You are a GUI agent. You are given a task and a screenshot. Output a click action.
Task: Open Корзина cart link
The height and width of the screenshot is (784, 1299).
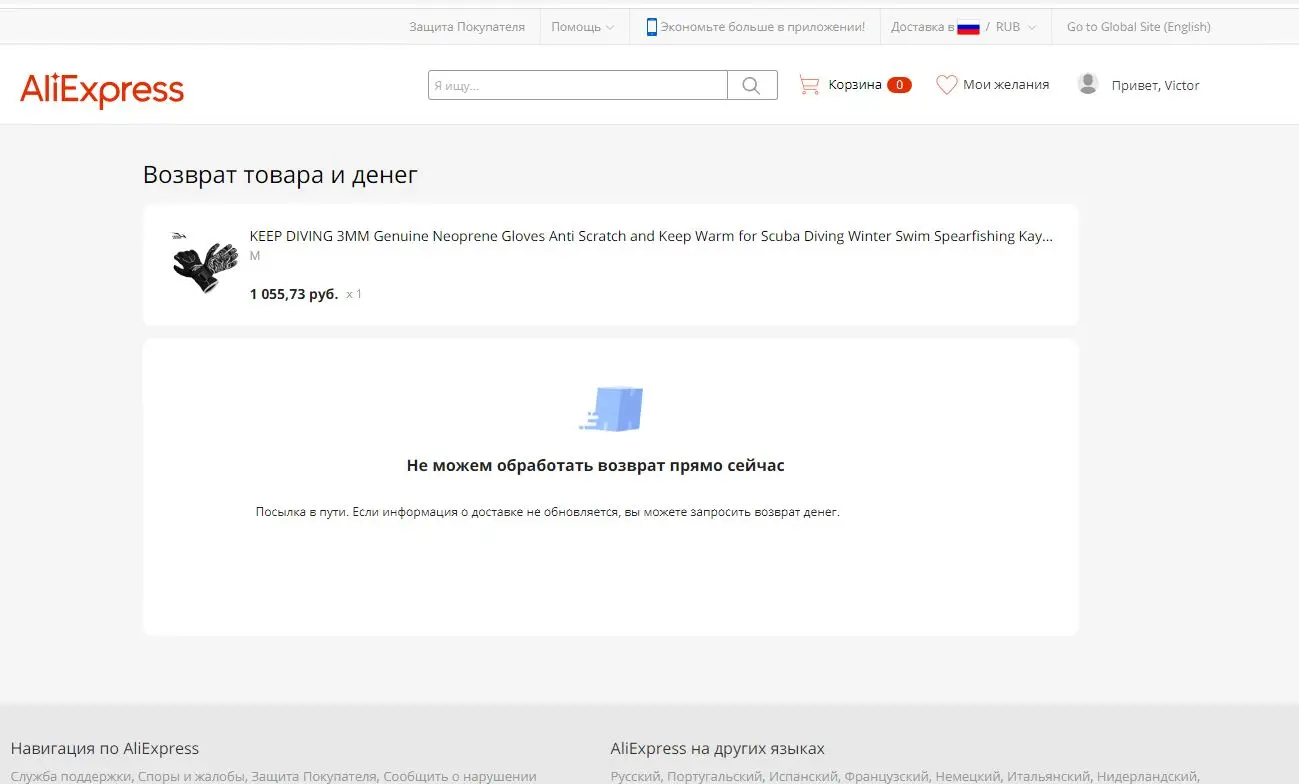855,85
